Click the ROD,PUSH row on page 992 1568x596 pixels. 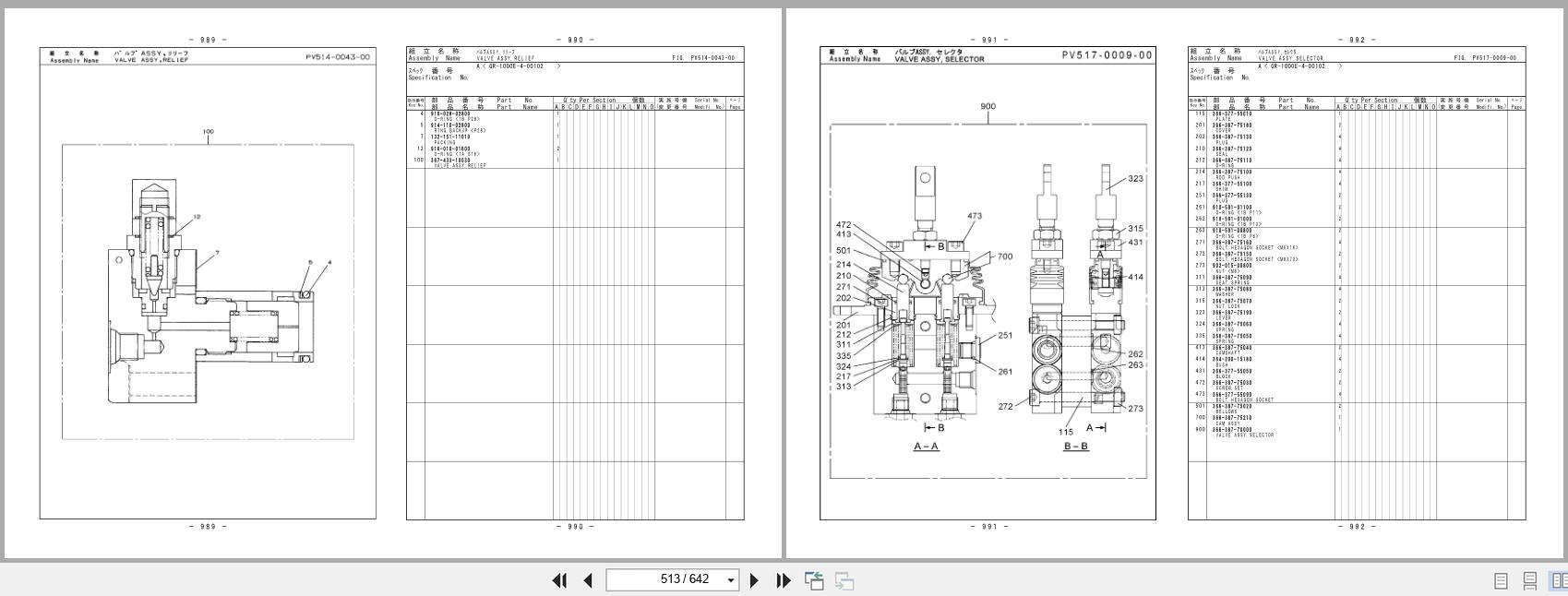pyautogui.click(x=1357, y=174)
